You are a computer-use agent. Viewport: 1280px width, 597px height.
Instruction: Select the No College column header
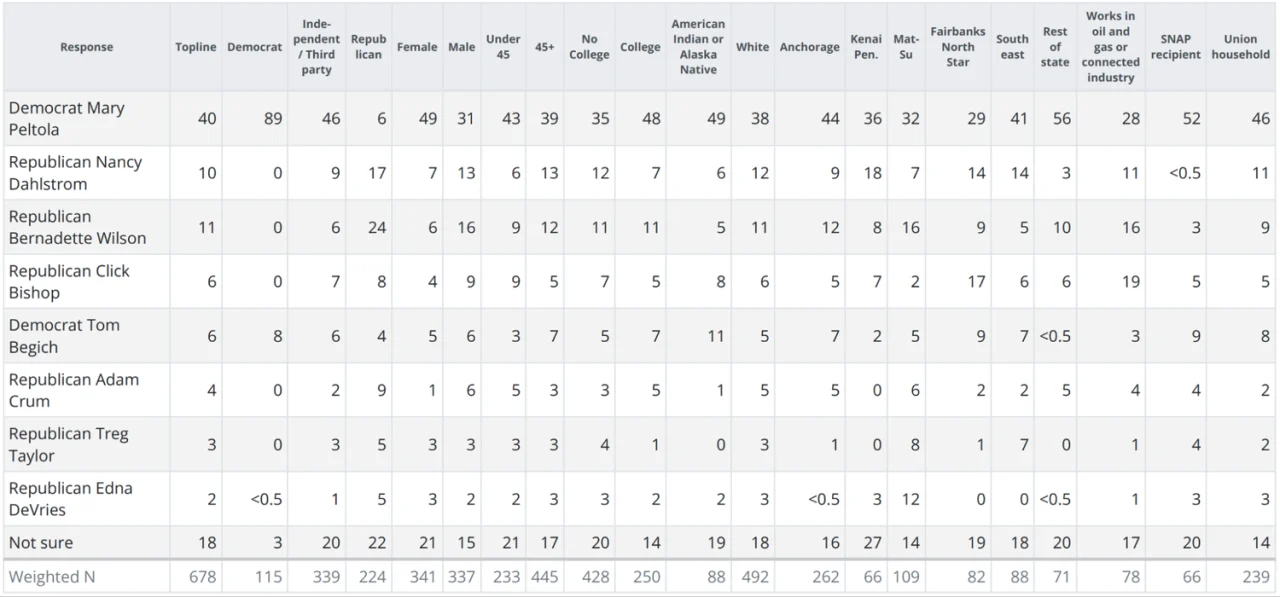[x=589, y=47]
